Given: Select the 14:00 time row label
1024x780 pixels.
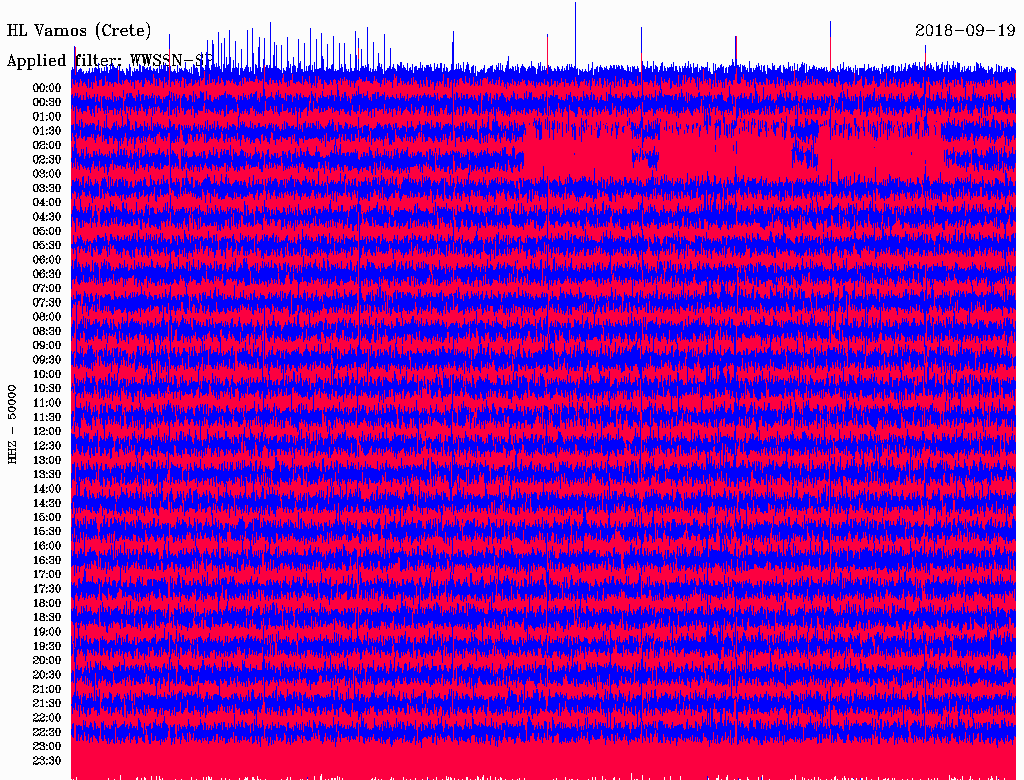Looking at the screenshot, I should coord(47,489).
